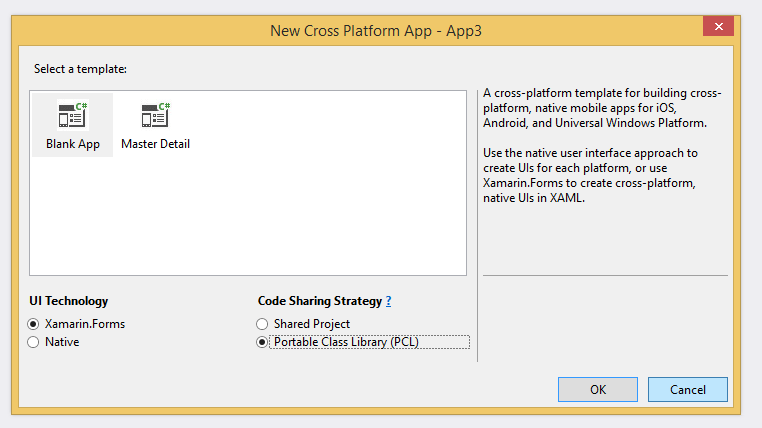Click the cross-platform template description paragraph
The image size is (762, 428).
pos(601,108)
